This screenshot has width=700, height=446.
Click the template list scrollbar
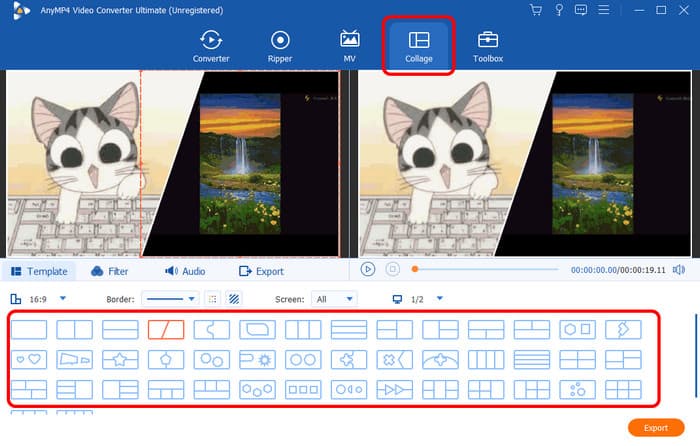(x=696, y=356)
